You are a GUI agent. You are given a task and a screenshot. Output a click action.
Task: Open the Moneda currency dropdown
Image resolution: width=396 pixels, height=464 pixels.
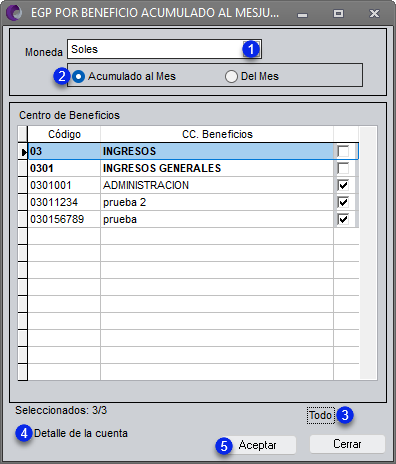coord(252,49)
